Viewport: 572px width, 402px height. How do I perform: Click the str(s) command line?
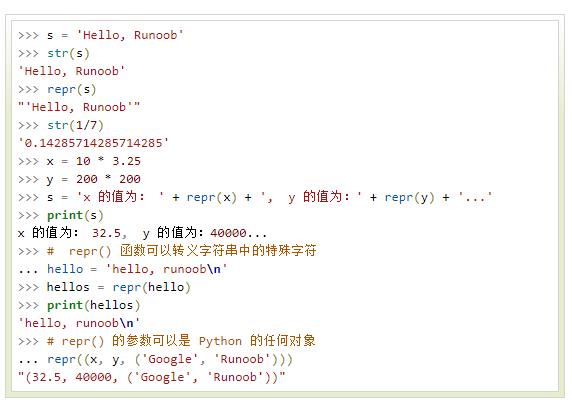54,53
